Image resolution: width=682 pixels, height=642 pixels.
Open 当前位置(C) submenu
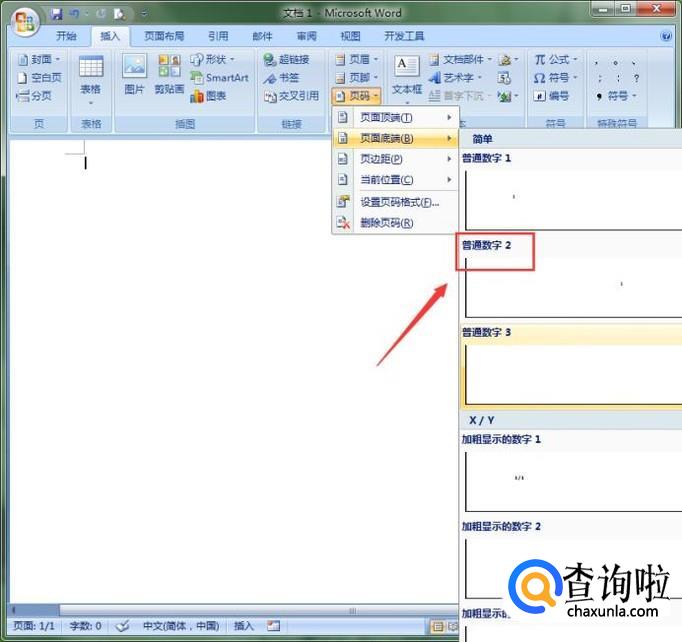coord(395,179)
